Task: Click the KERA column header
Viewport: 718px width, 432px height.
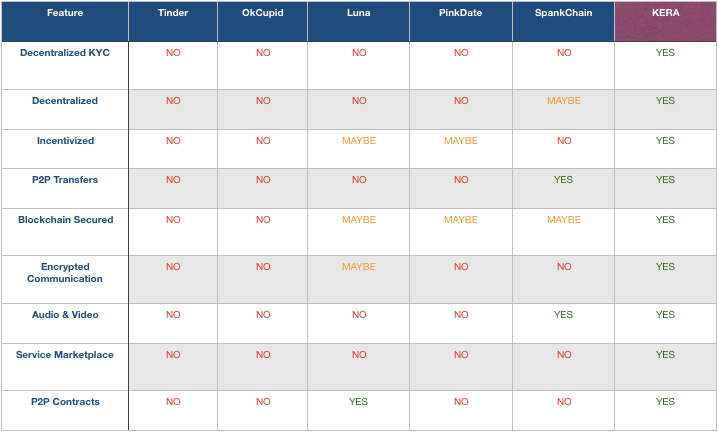Action: 665,21
